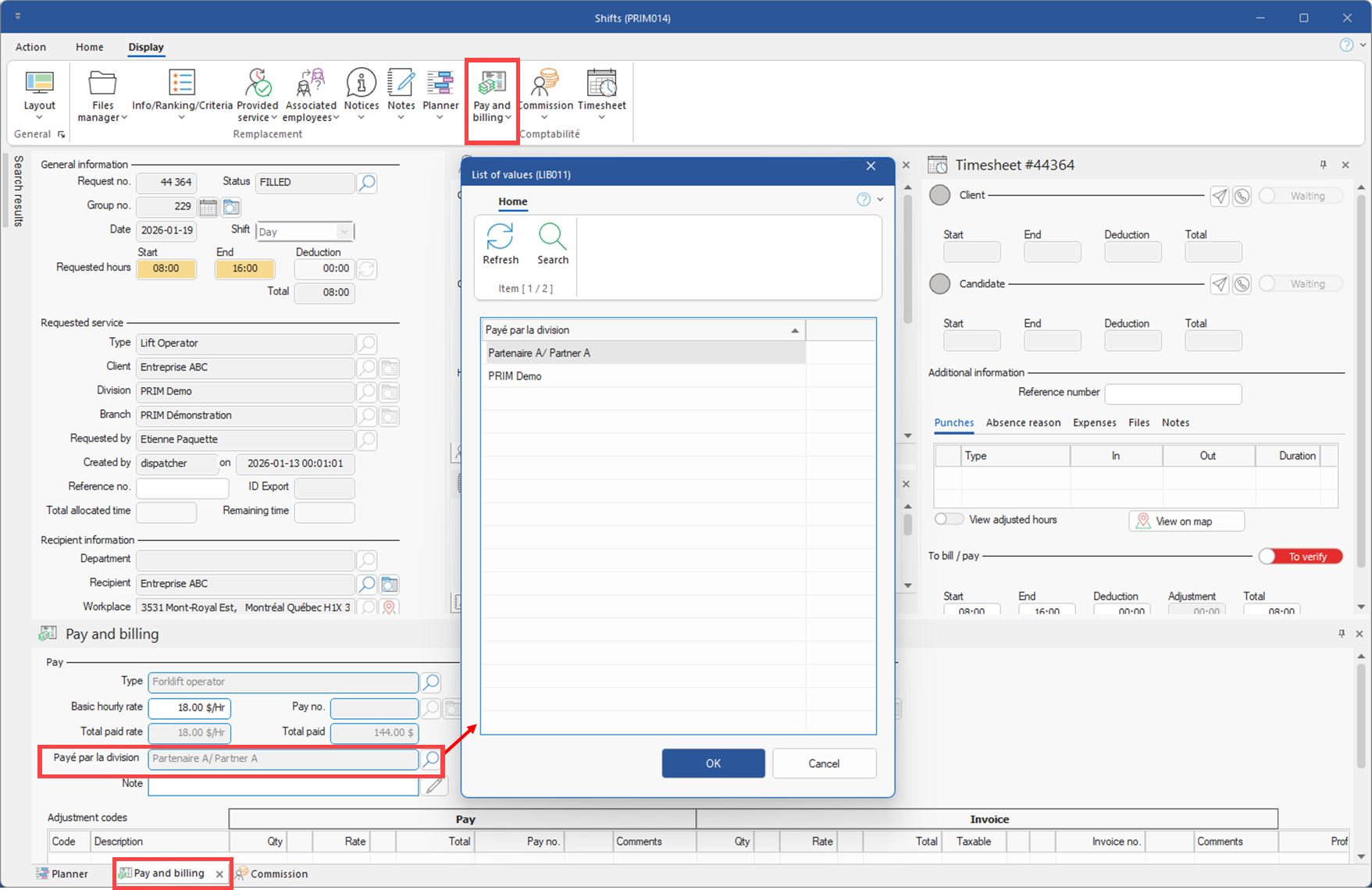Click the View on map button

coord(1185,522)
